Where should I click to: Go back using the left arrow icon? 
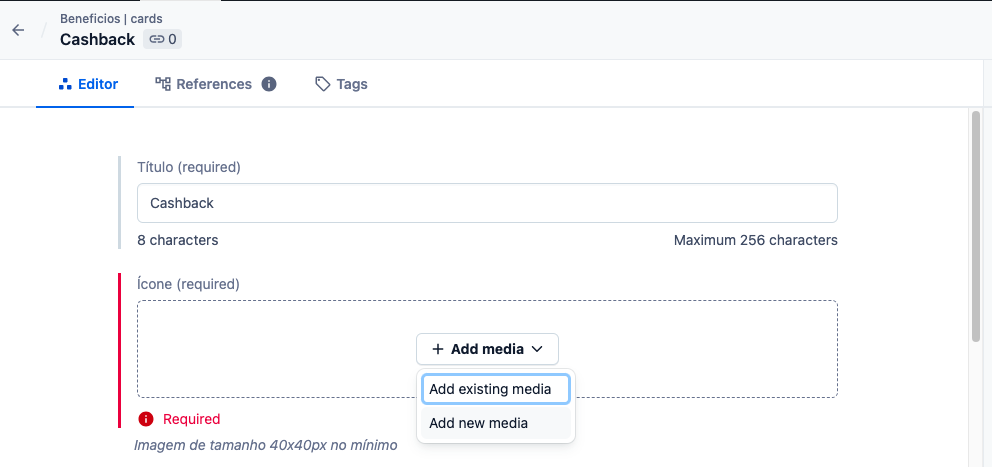point(18,30)
